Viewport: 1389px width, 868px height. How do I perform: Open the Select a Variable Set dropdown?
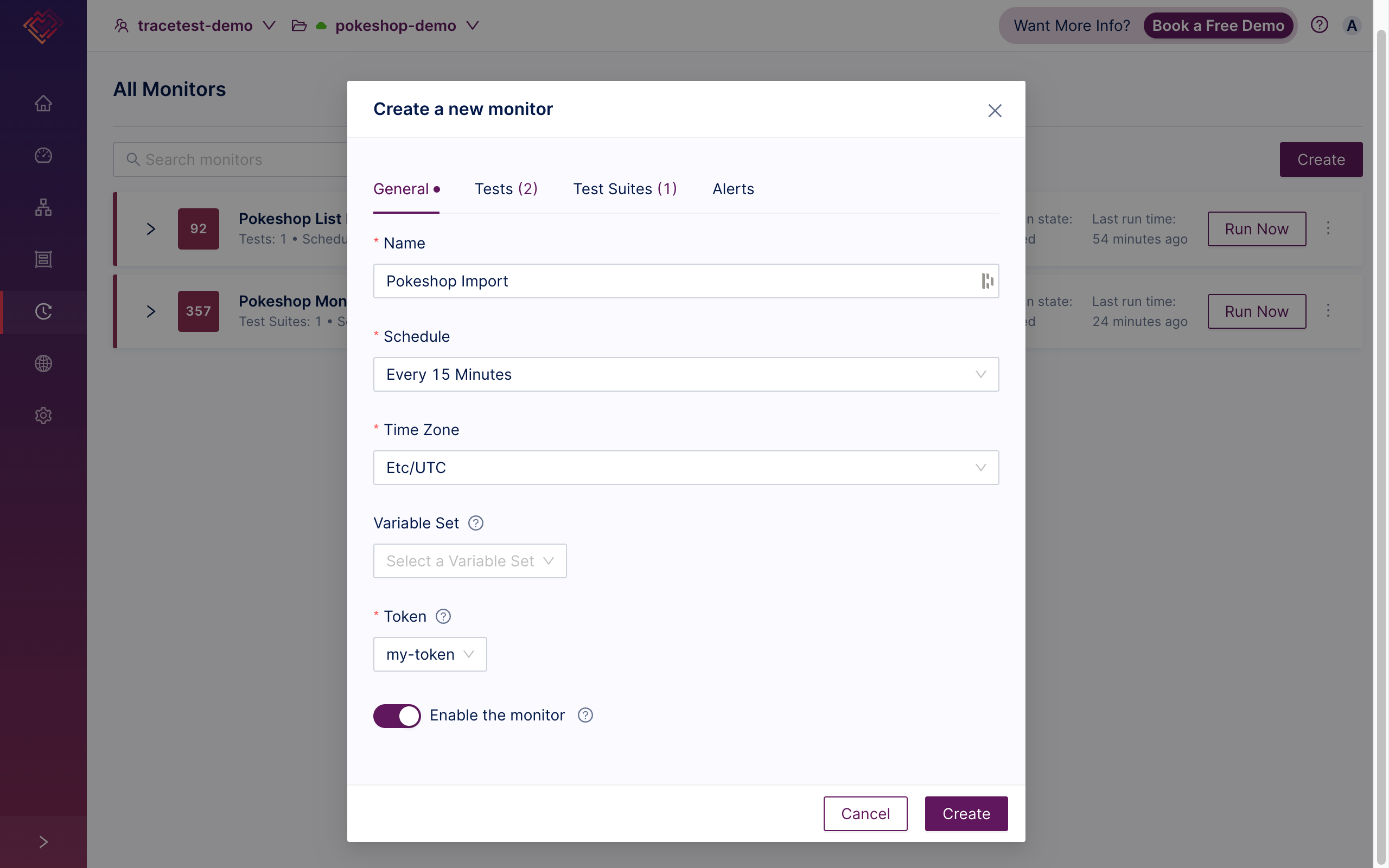(x=469, y=561)
